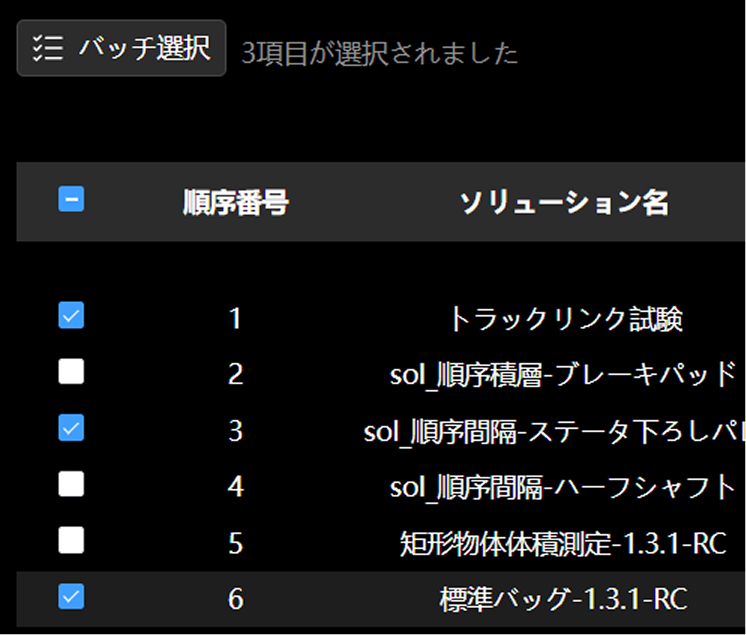Image resolution: width=746 pixels, height=635 pixels.
Task: Select 矩形物体体積測定-1.3.1-RC solution
Action: pyautogui.click(x=563, y=543)
